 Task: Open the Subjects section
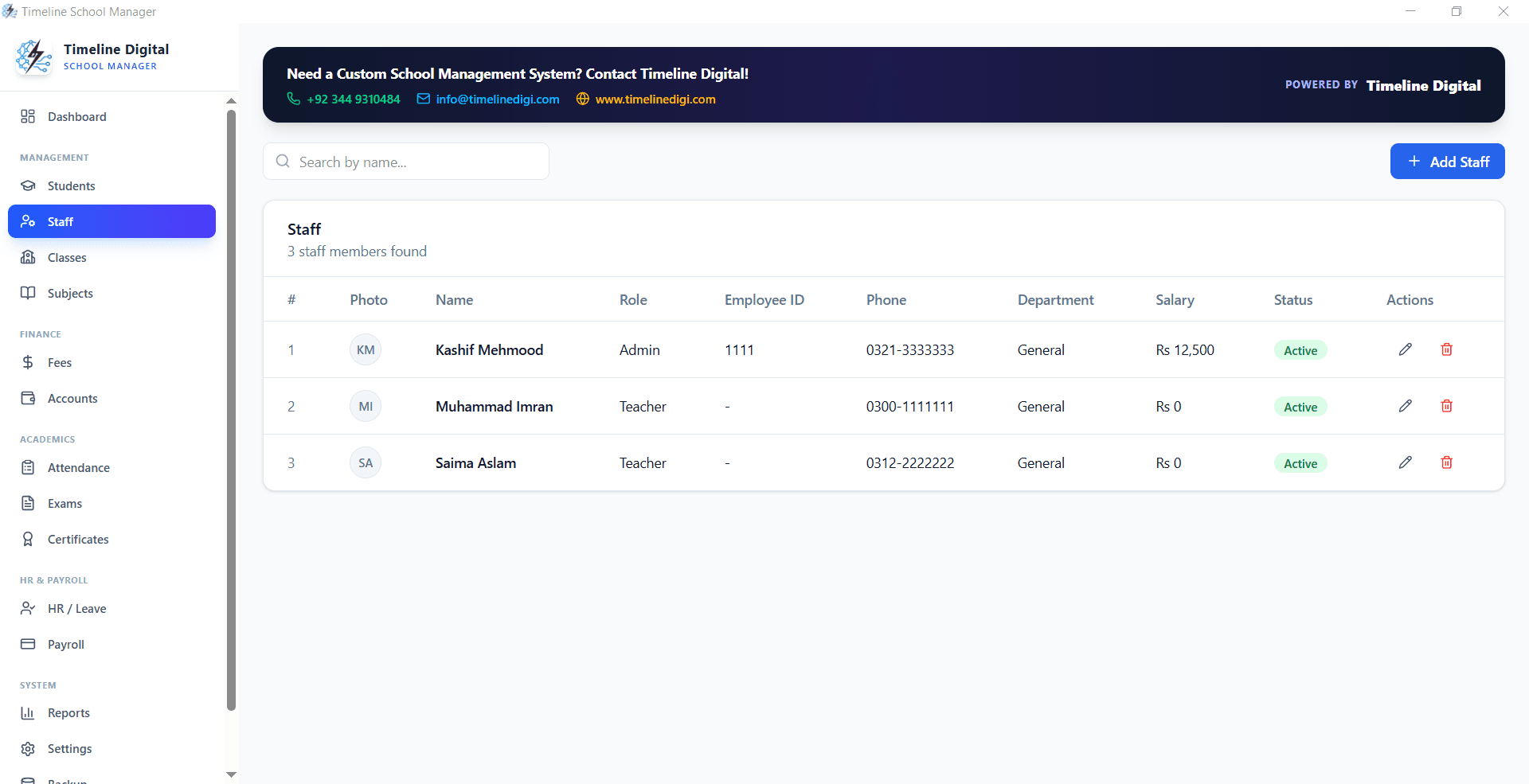pyautogui.click(x=69, y=293)
